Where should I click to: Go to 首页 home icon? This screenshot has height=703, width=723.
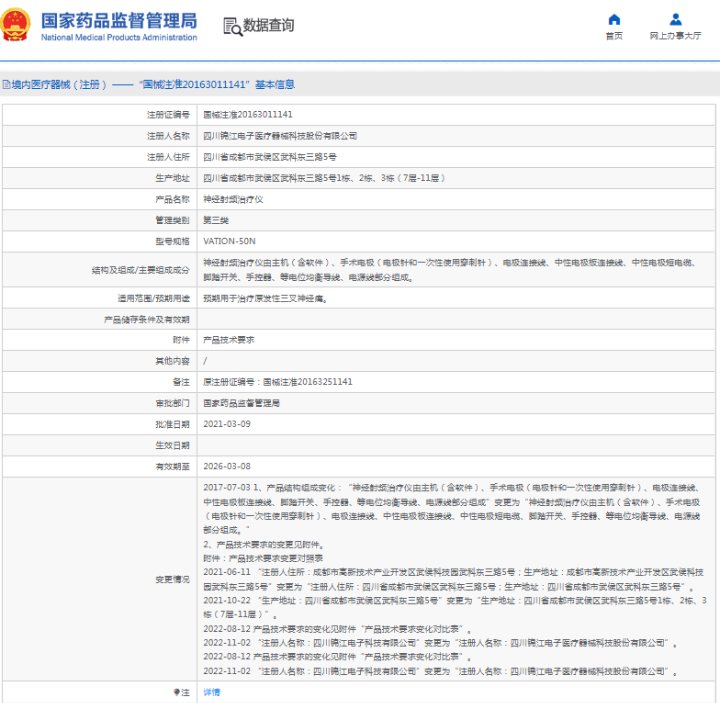click(614, 19)
